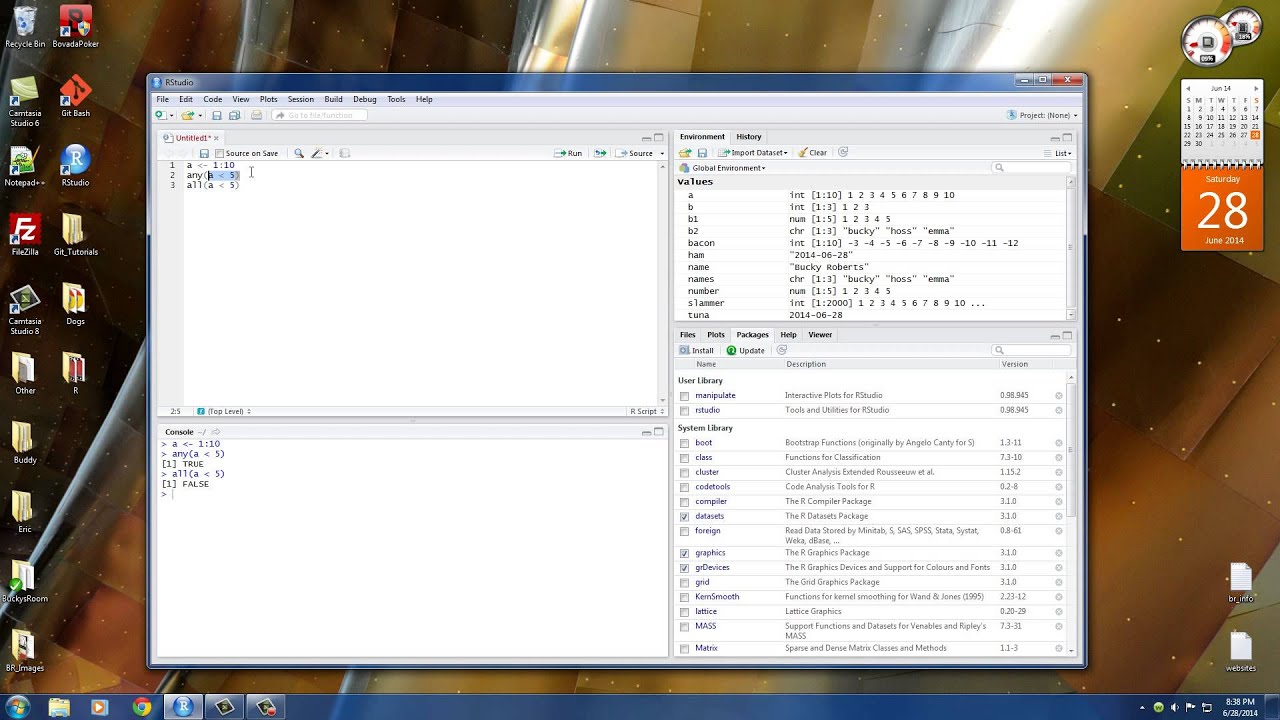Open FileZilla desktop icon
Image resolution: width=1280 pixels, height=720 pixels.
click(25, 235)
